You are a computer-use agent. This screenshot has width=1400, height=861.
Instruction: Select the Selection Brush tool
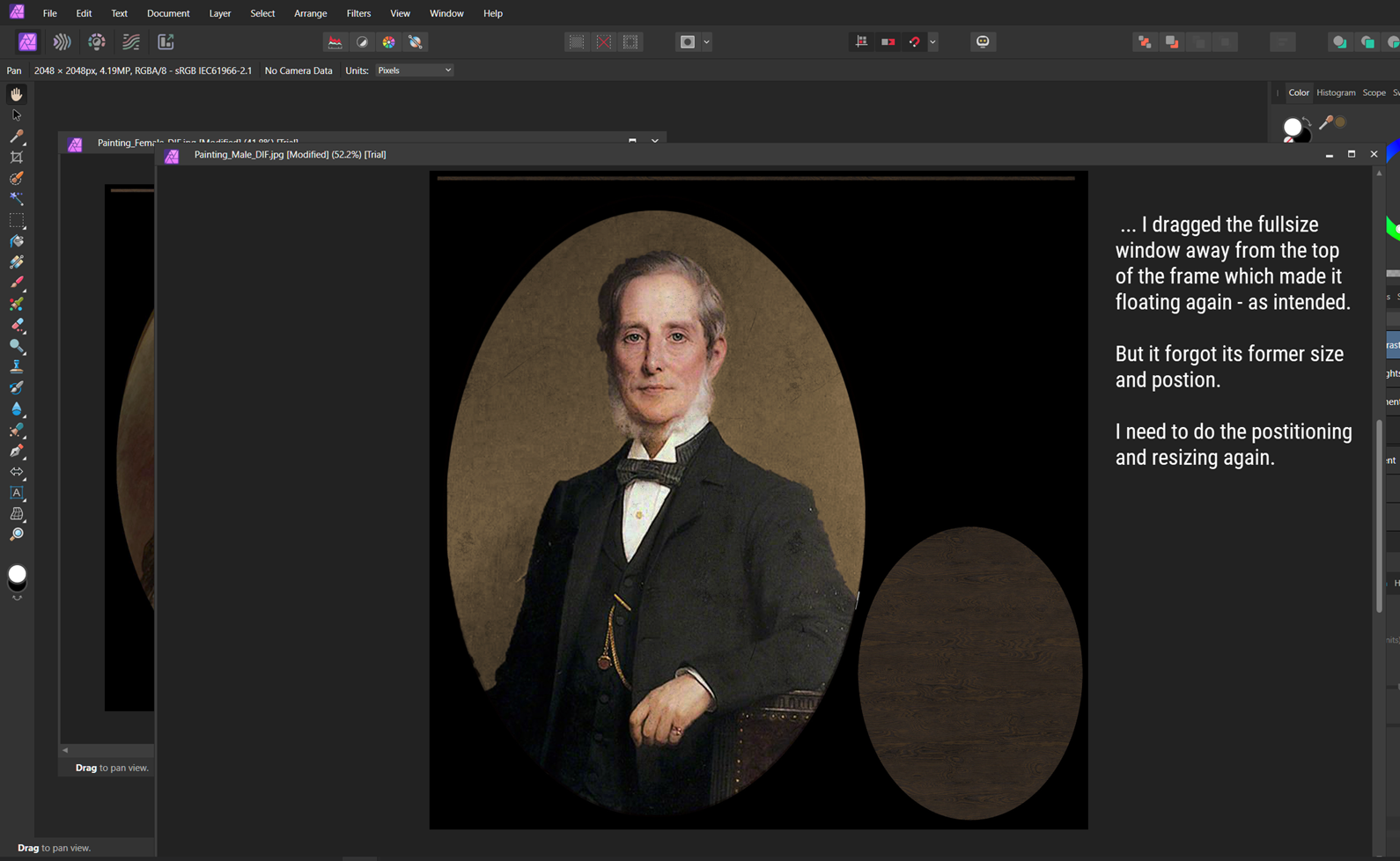click(16, 179)
